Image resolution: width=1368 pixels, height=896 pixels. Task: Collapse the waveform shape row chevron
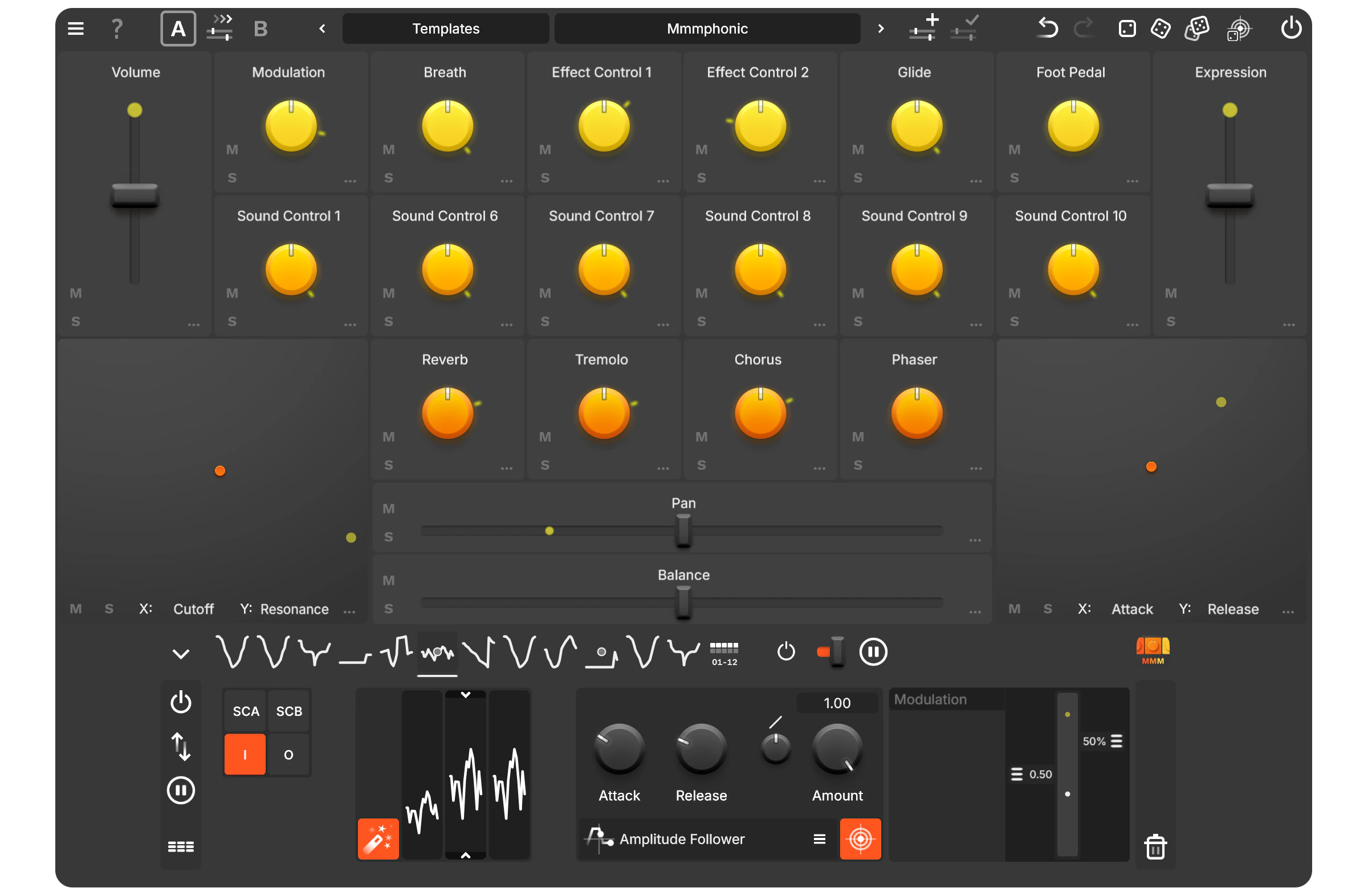[180, 652]
